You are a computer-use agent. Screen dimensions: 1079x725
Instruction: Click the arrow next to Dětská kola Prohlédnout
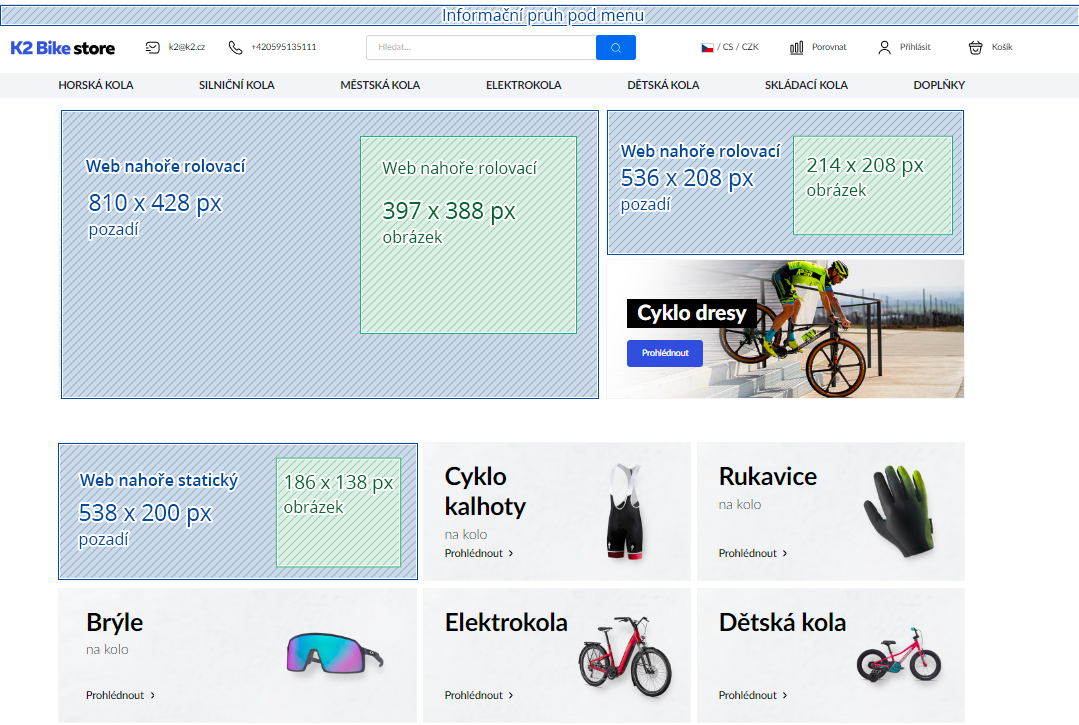[784, 695]
